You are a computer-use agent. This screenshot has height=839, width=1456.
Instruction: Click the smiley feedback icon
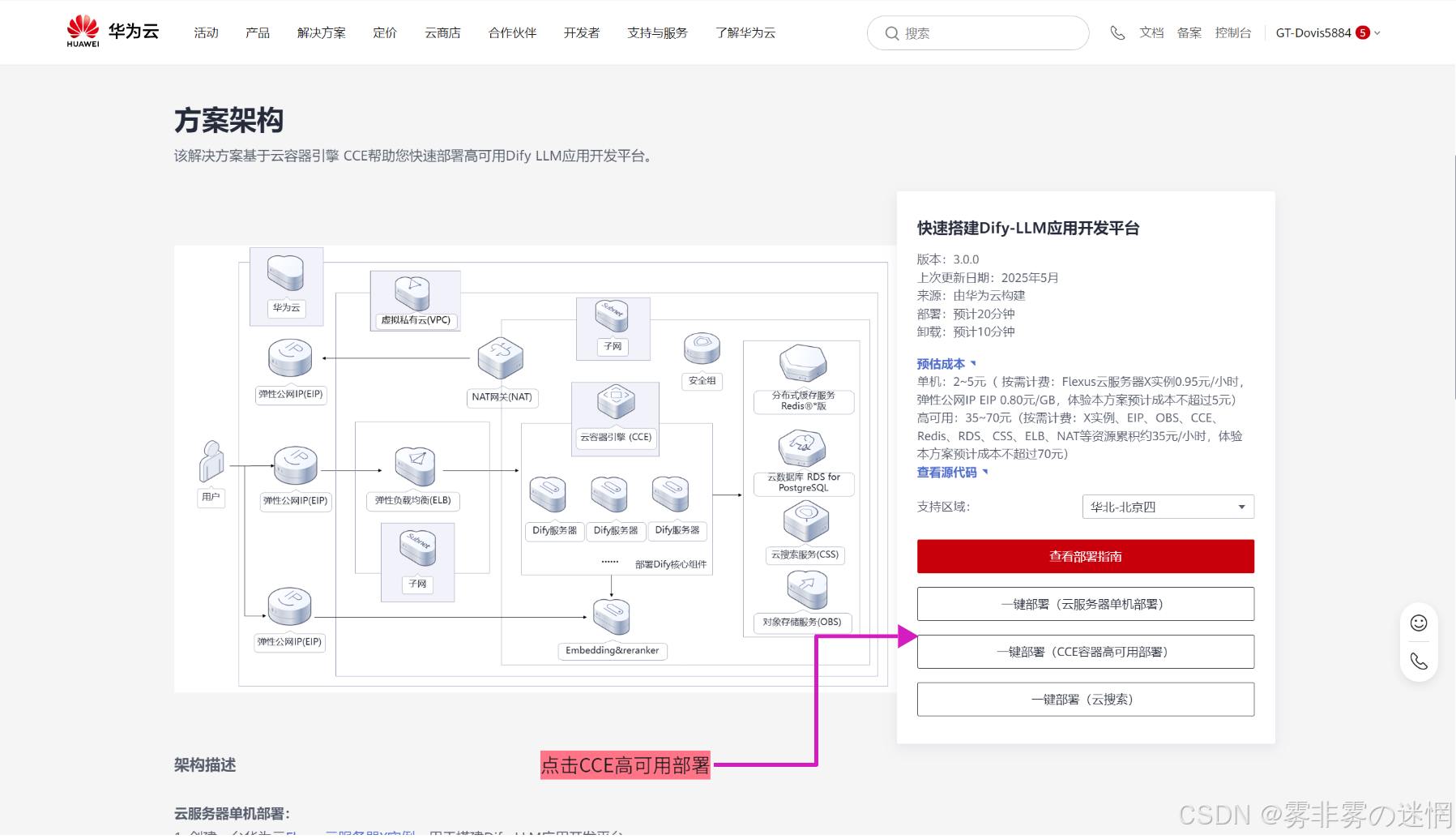pos(1419,623)
